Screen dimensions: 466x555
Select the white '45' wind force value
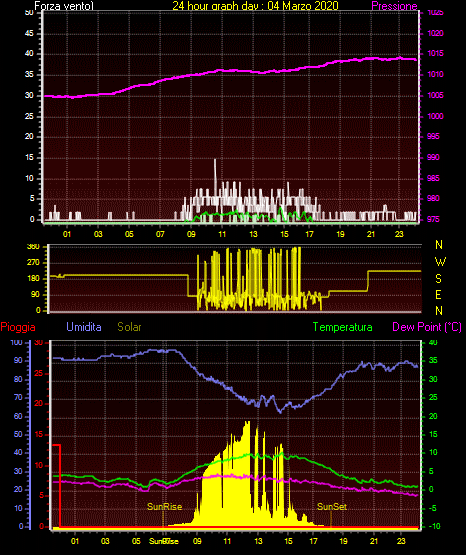tap(29, 33)
